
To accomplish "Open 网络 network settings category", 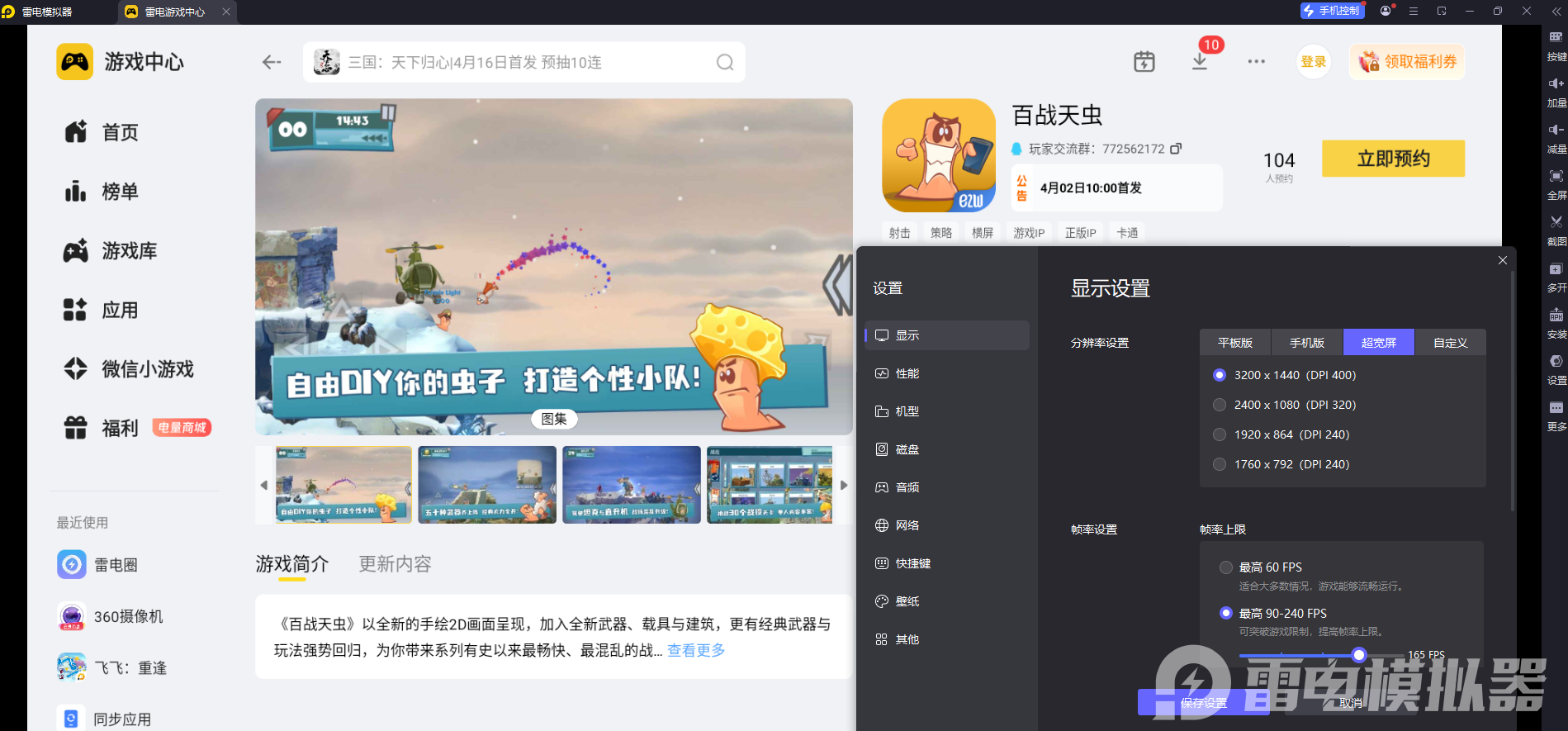I will point(947,525).
